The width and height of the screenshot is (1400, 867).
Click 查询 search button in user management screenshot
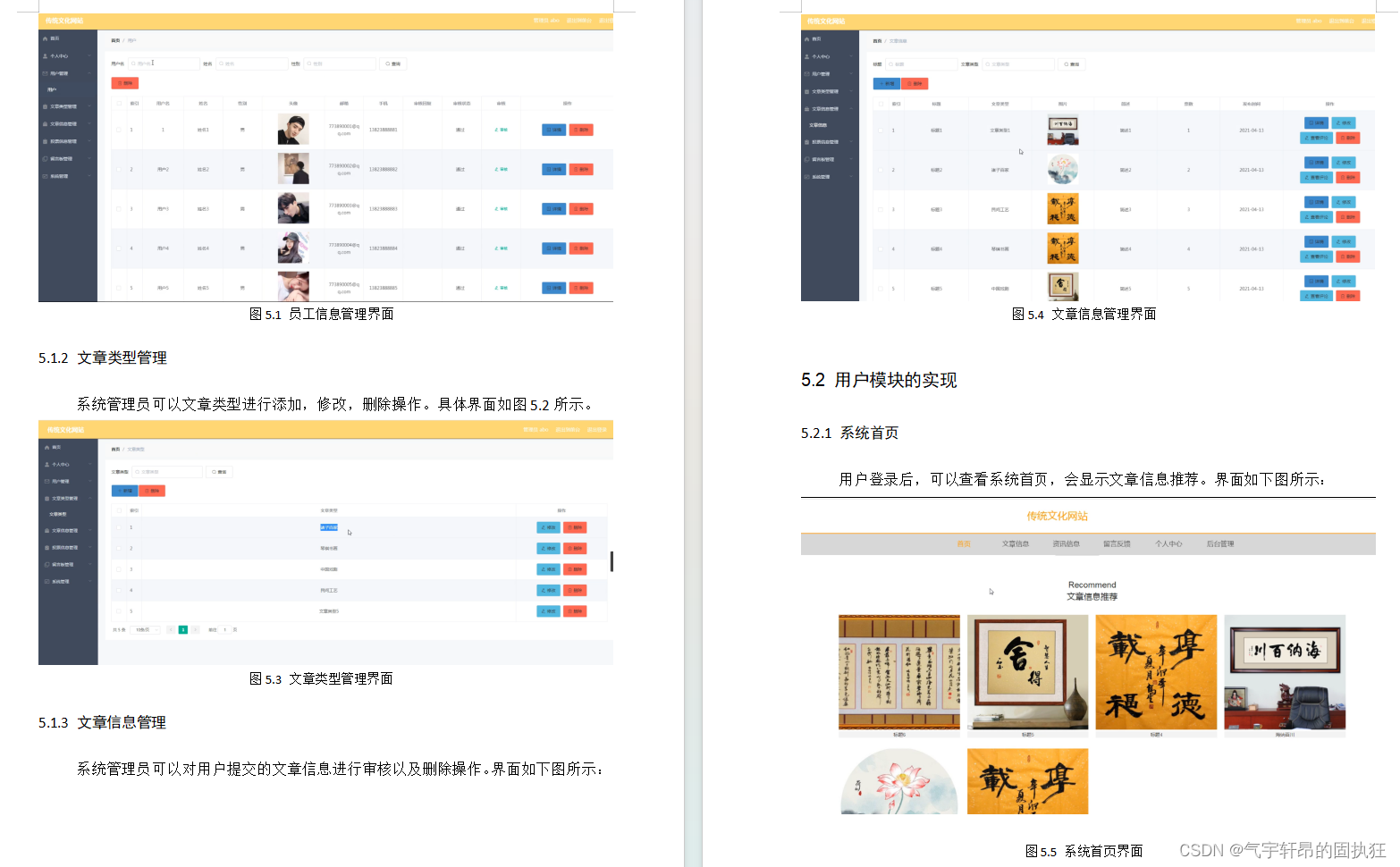[x=393, y=64]
